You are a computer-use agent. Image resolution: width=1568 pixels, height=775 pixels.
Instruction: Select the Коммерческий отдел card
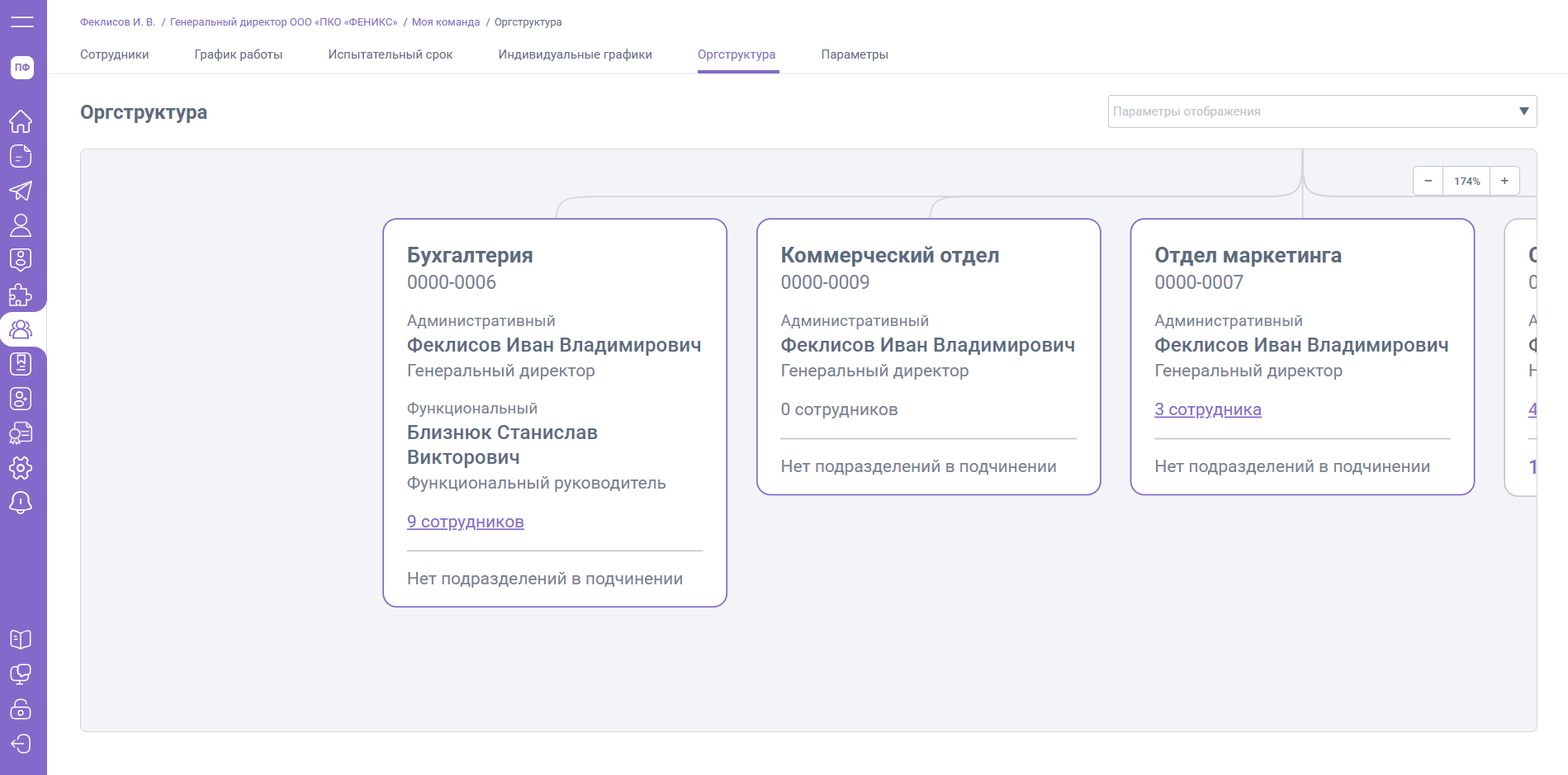pyautogui.click(x=929, y=357)
